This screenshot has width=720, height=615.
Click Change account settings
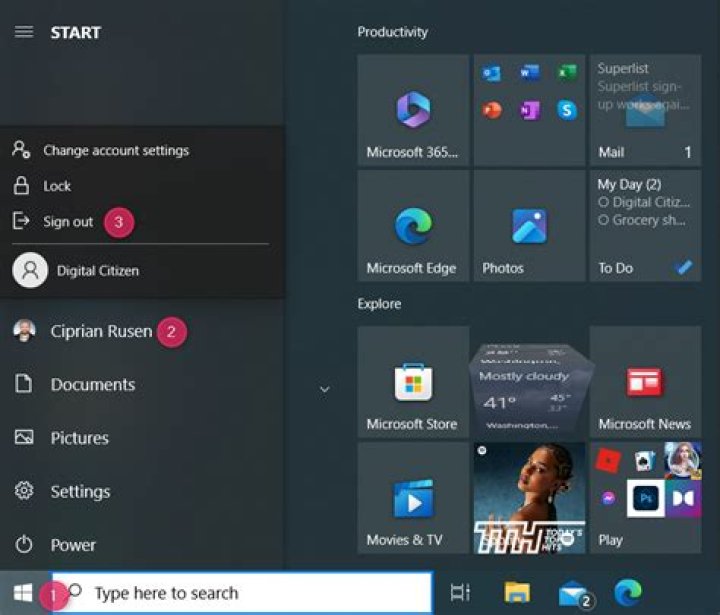click(115, 150)
